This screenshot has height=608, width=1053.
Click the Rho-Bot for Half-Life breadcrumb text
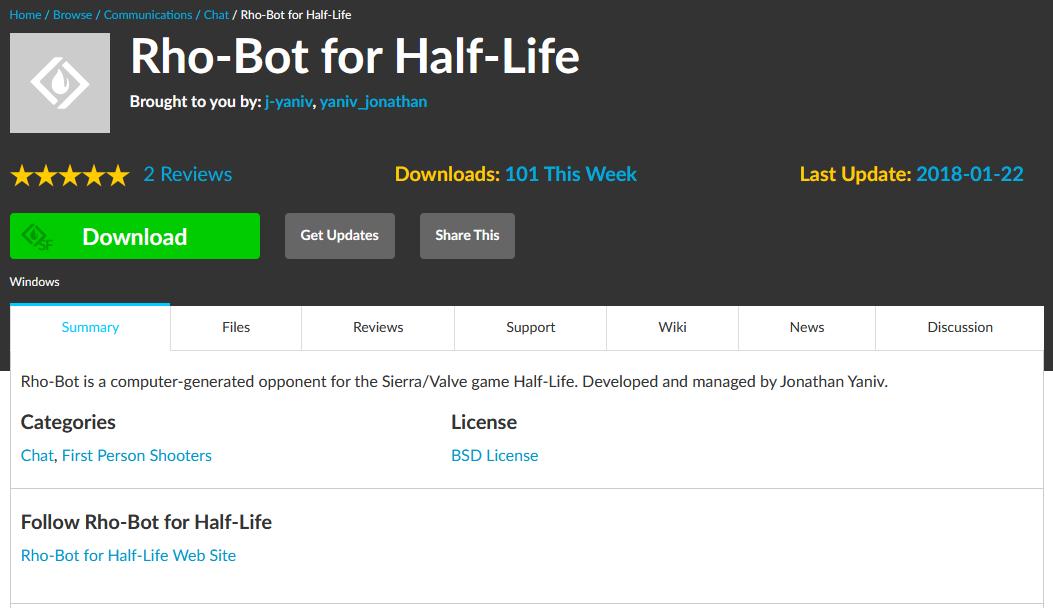point(295,15)
